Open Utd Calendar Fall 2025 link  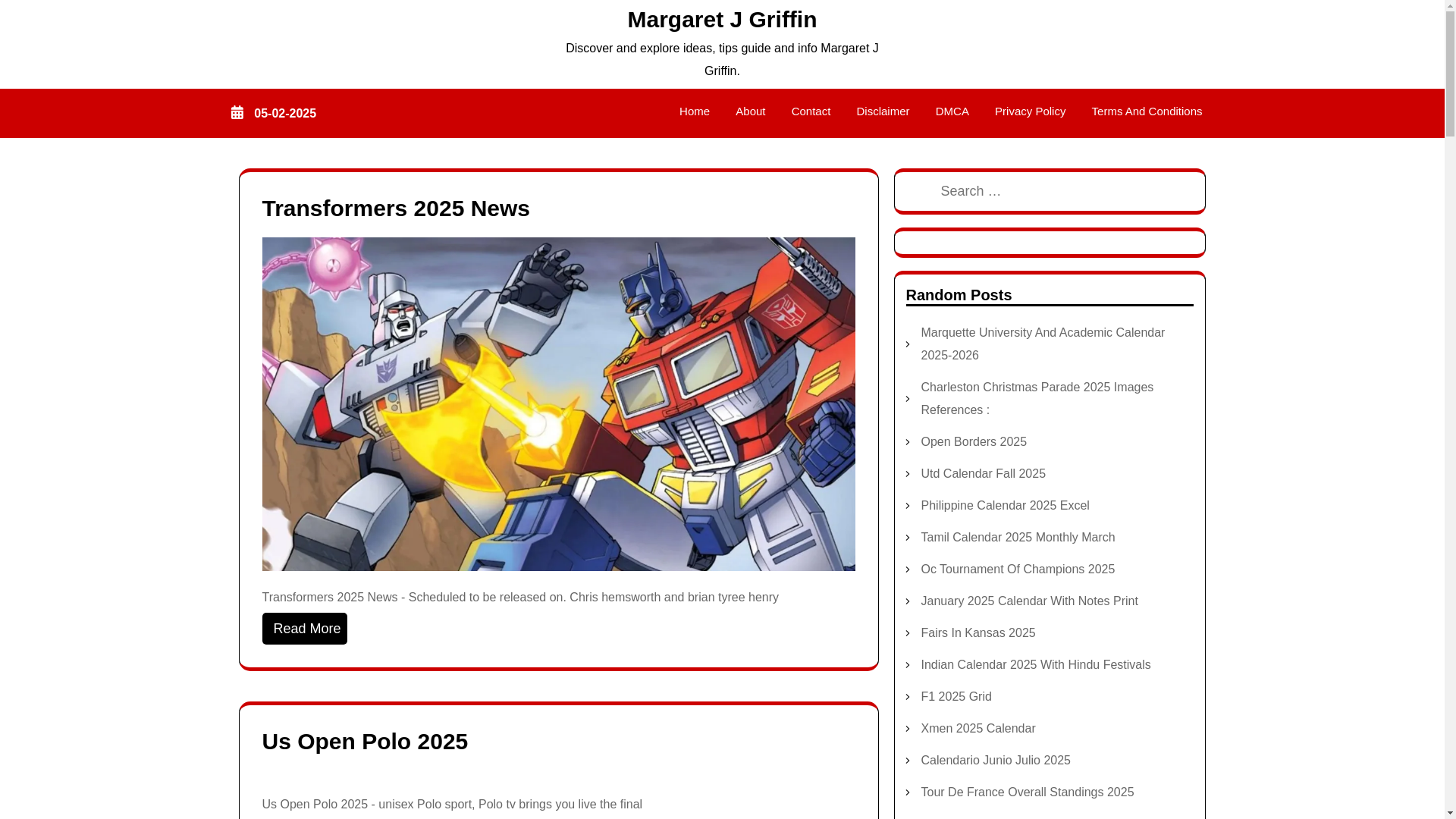(983, 474)
